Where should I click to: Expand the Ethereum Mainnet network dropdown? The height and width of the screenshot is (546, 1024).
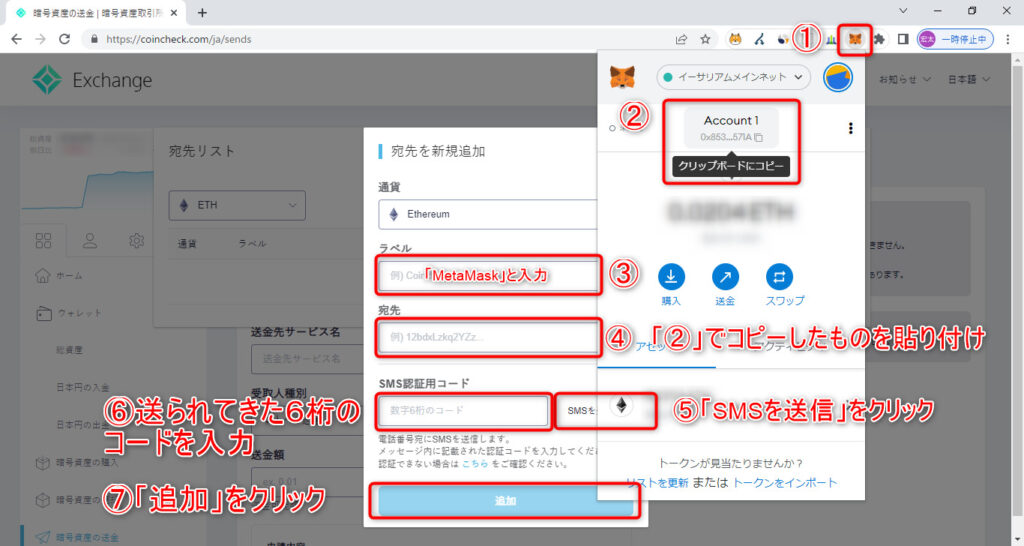734,77
